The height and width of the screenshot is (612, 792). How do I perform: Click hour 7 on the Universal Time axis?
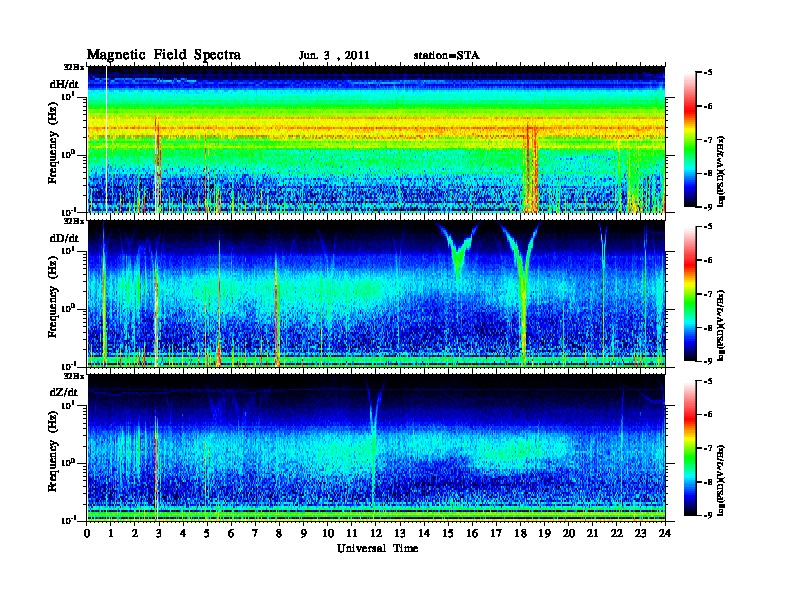pyautogui.click(x=256, y=533)
